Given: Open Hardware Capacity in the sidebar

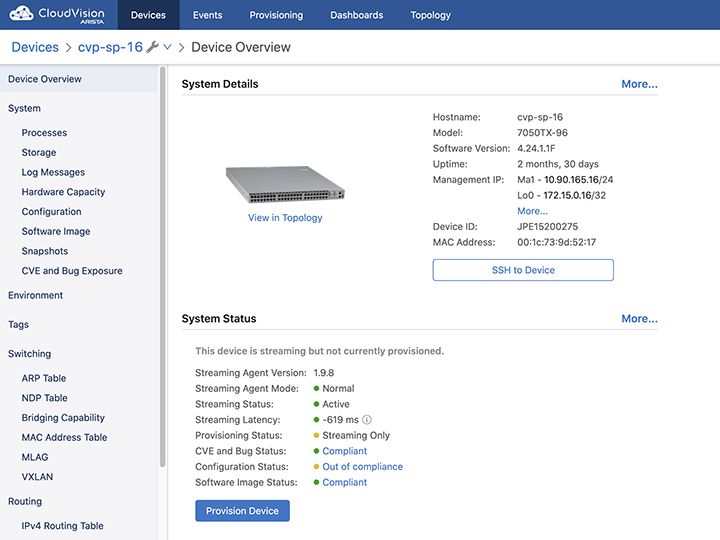Looking at the screenshot, I should (63, 192).
